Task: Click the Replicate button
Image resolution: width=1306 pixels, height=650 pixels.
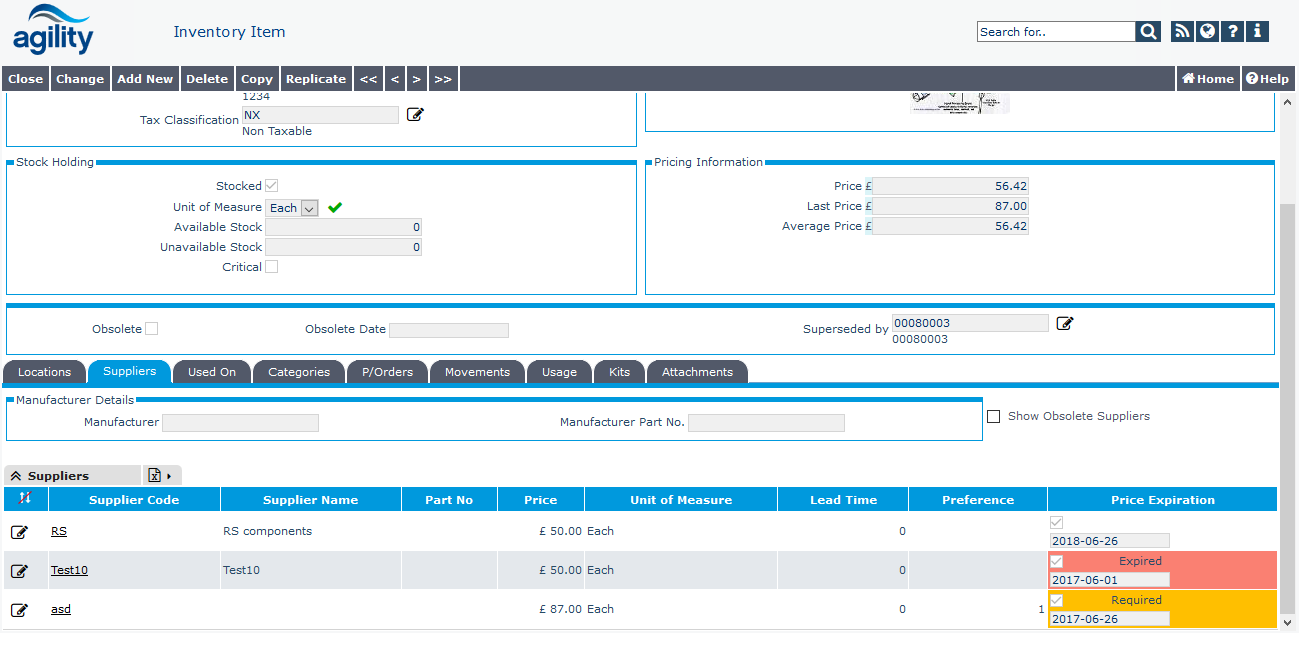Action: (x=315, y=79)
